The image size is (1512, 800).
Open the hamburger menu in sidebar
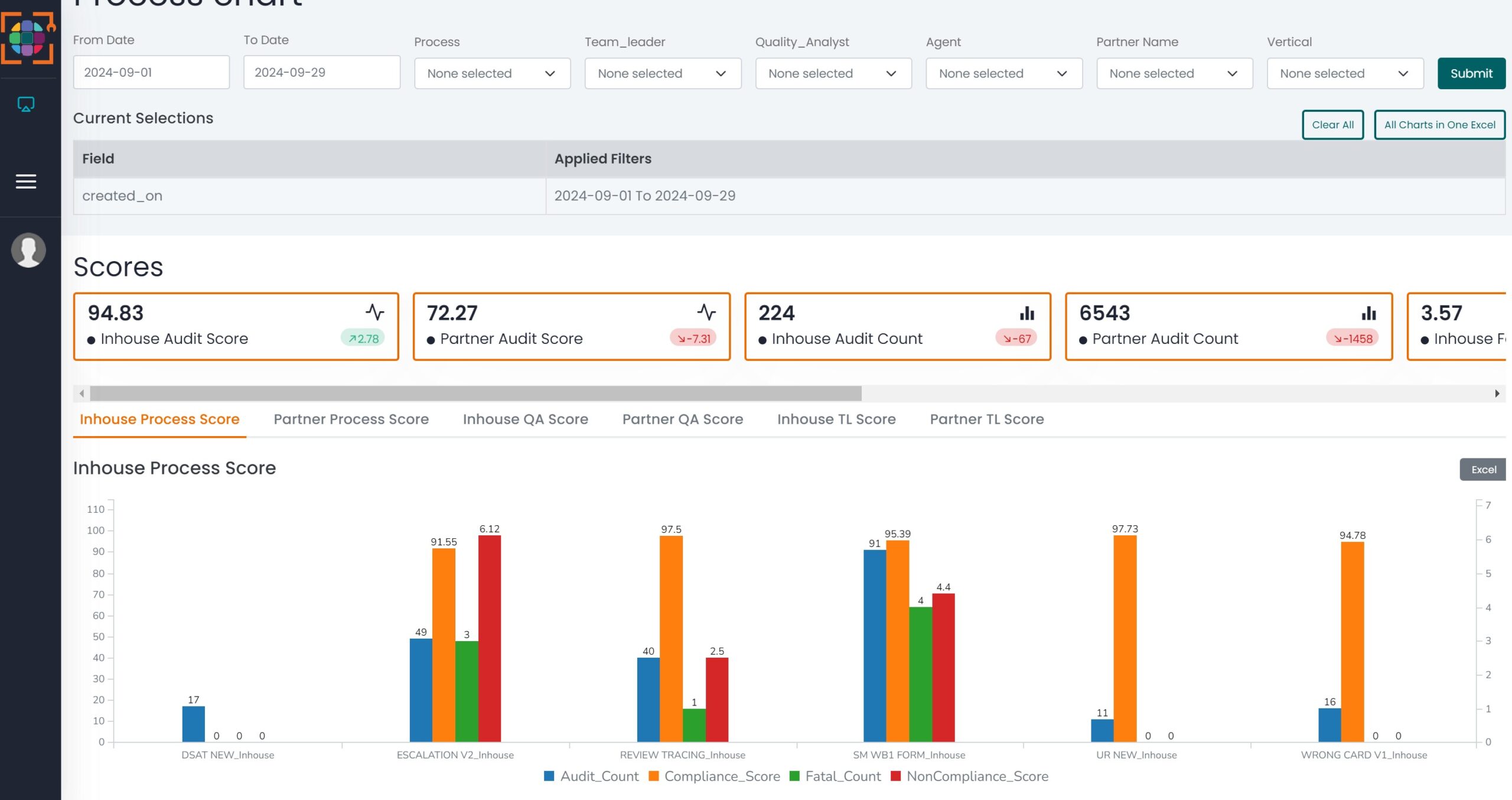click(26, 181)
